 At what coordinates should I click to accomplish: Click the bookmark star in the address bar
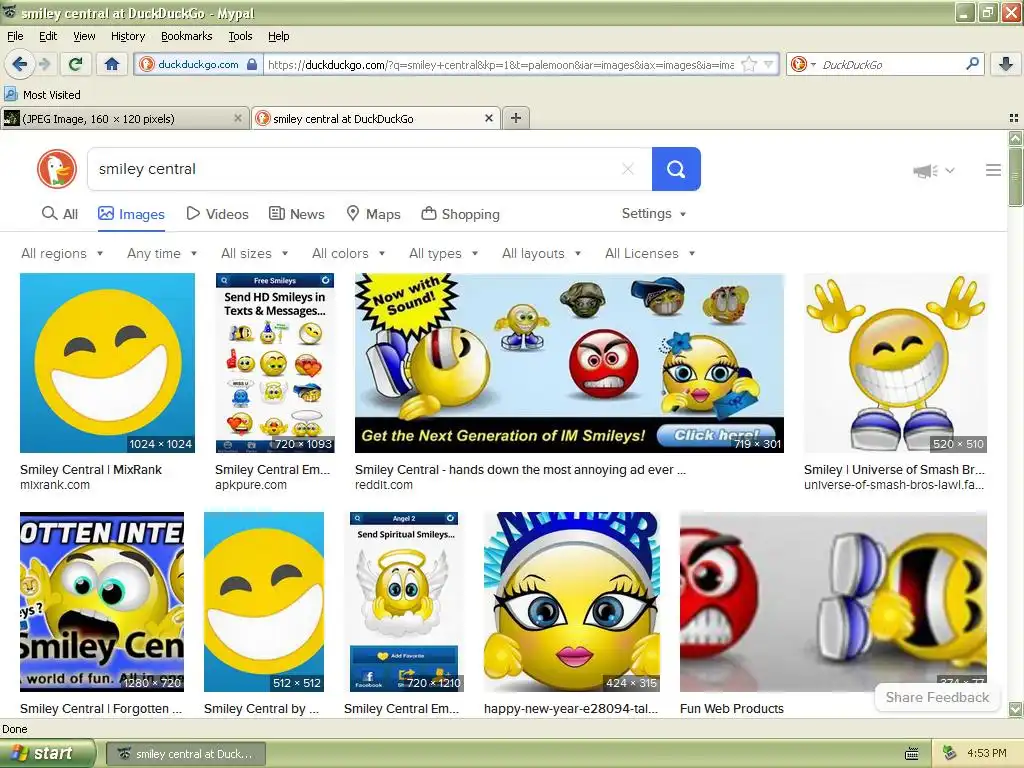pyautogui.click(x=749, y=64)
